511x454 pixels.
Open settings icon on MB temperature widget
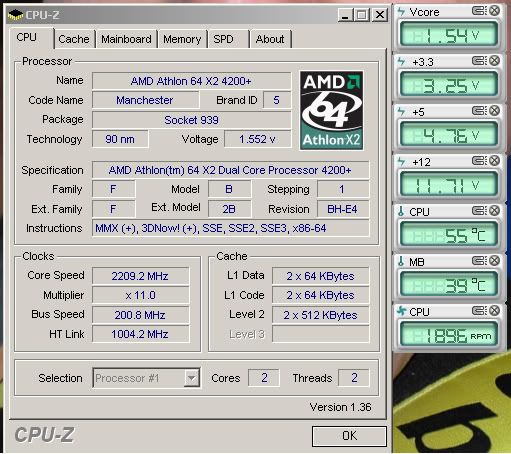coord(479,261)
